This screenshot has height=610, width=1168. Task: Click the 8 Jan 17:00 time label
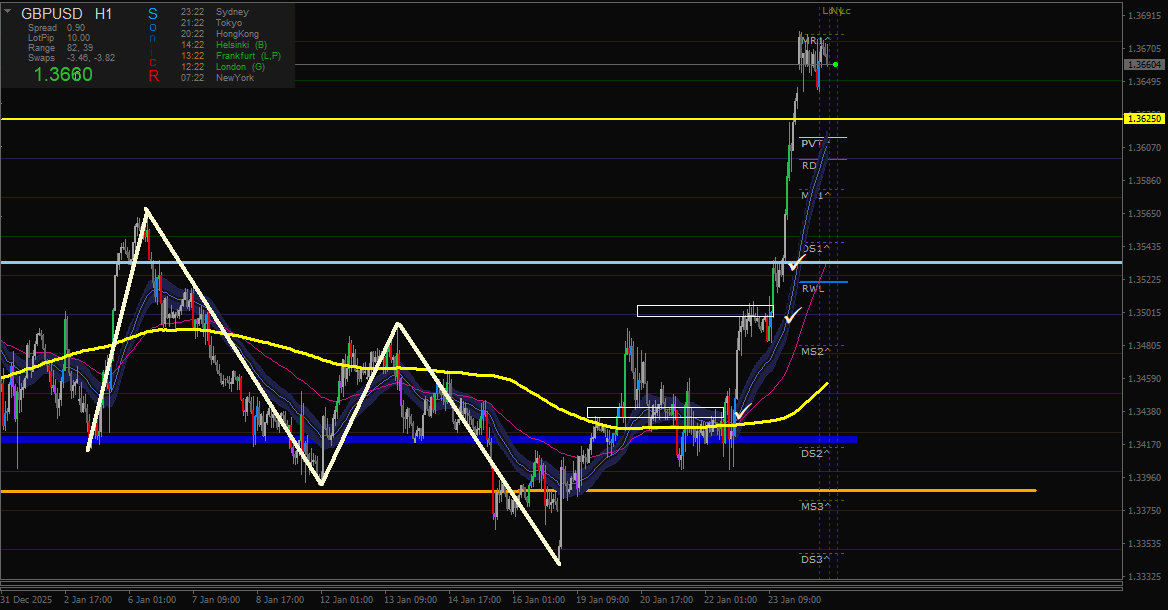coord(280,600)
